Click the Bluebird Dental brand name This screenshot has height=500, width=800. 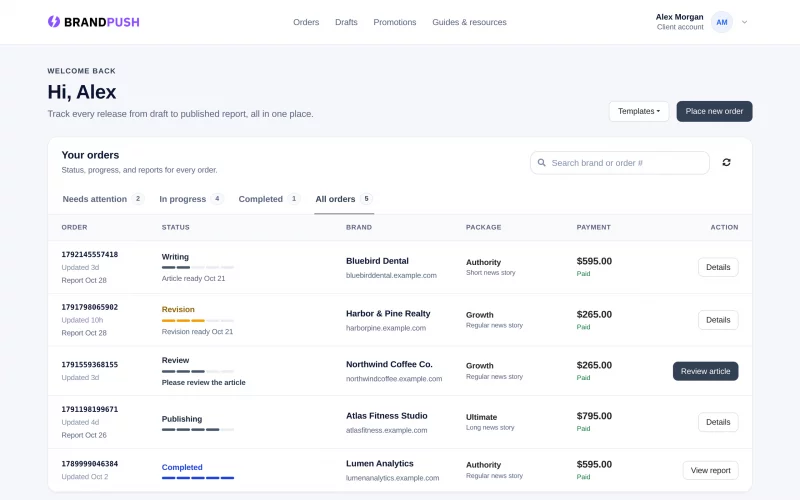[377, 261]
